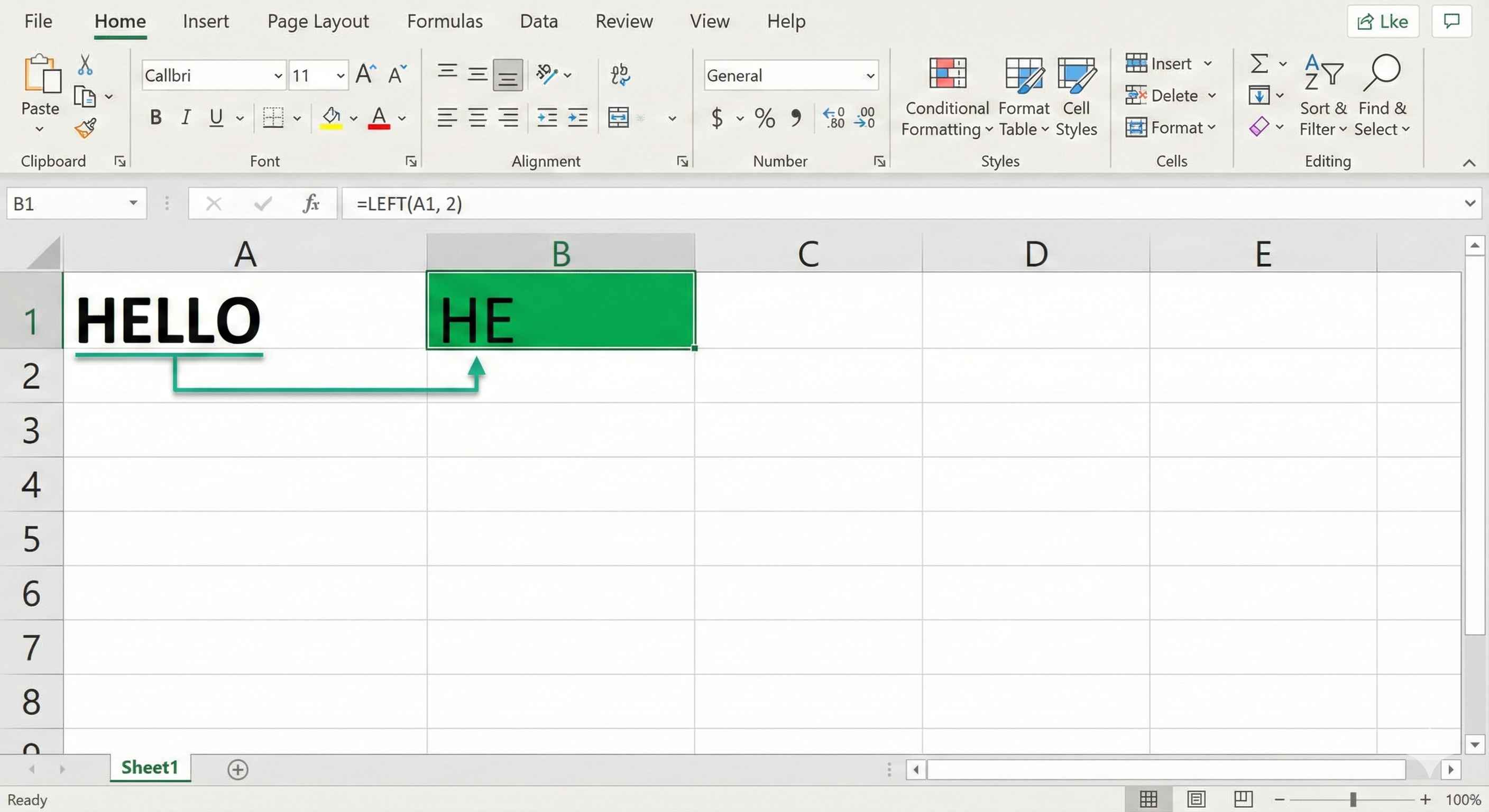Open the Data ribbon tab
The width and height of the screenshot is (1489, 812).
[x=538, y=21]
